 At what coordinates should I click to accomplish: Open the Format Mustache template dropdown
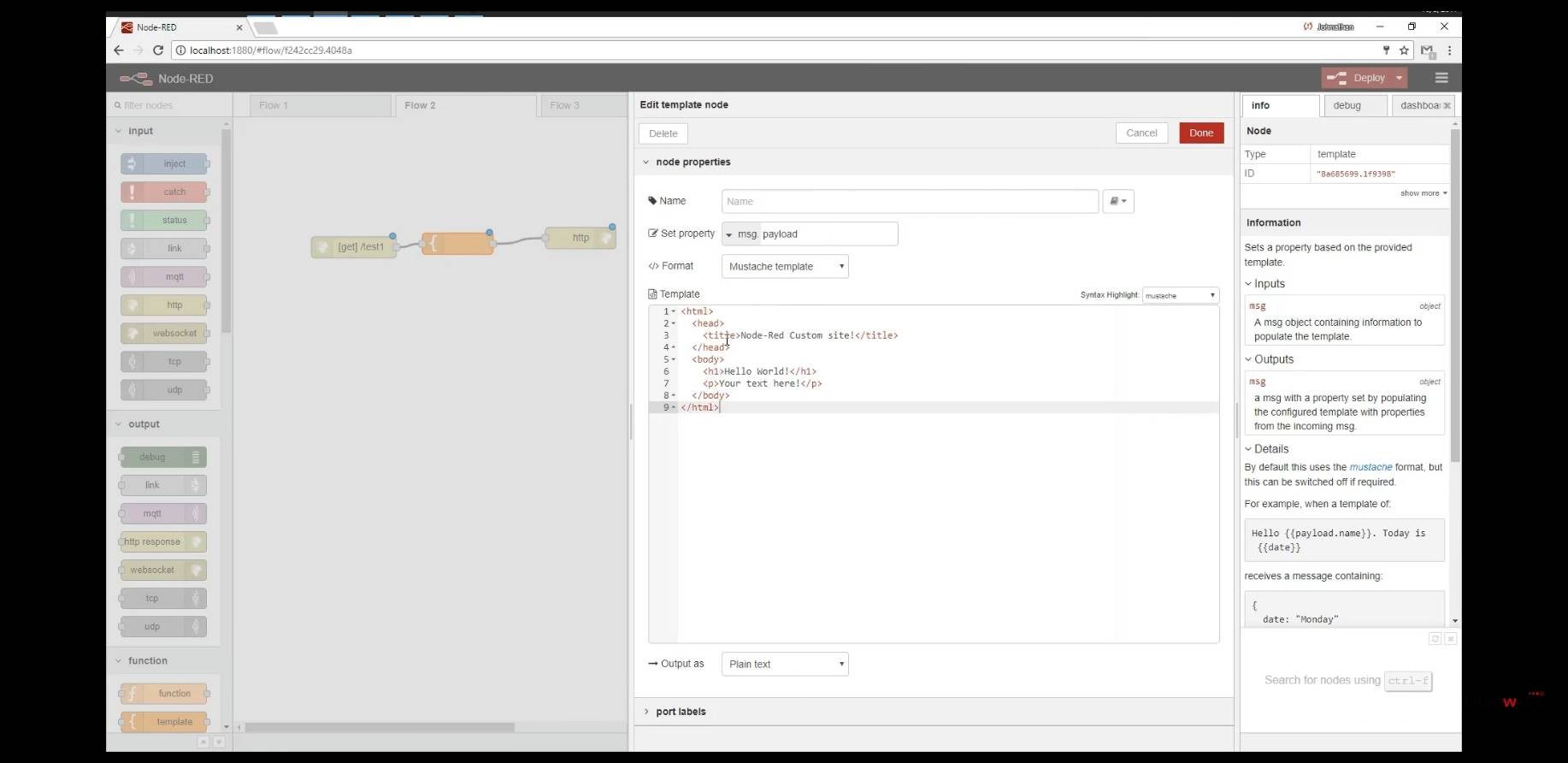[x=785, y=266]
